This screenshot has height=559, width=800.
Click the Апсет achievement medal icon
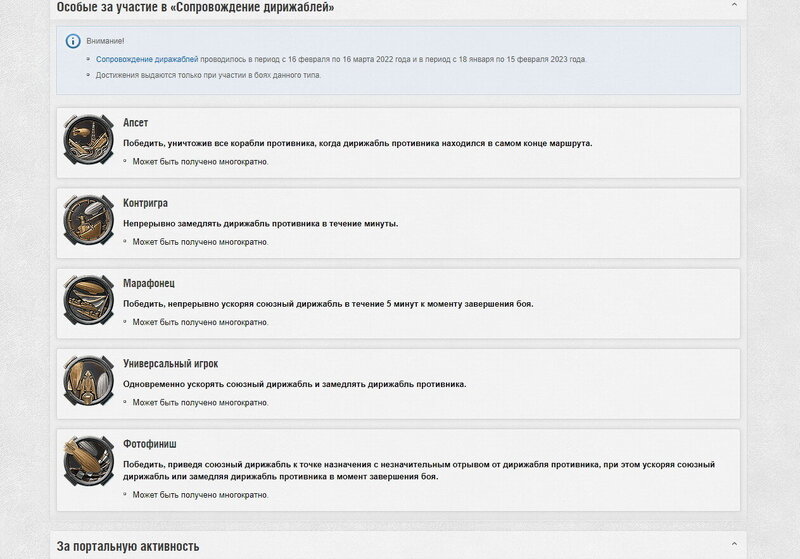pyautogui.click(x=88, y=140)
